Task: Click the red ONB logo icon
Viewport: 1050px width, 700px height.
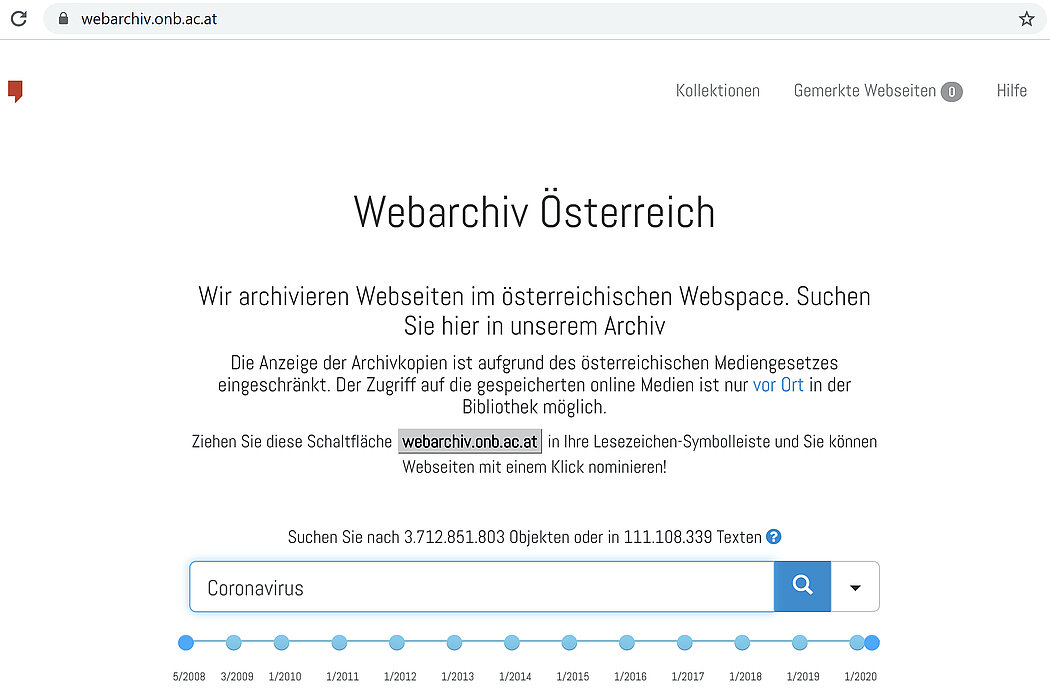Action: coord(15,91)
